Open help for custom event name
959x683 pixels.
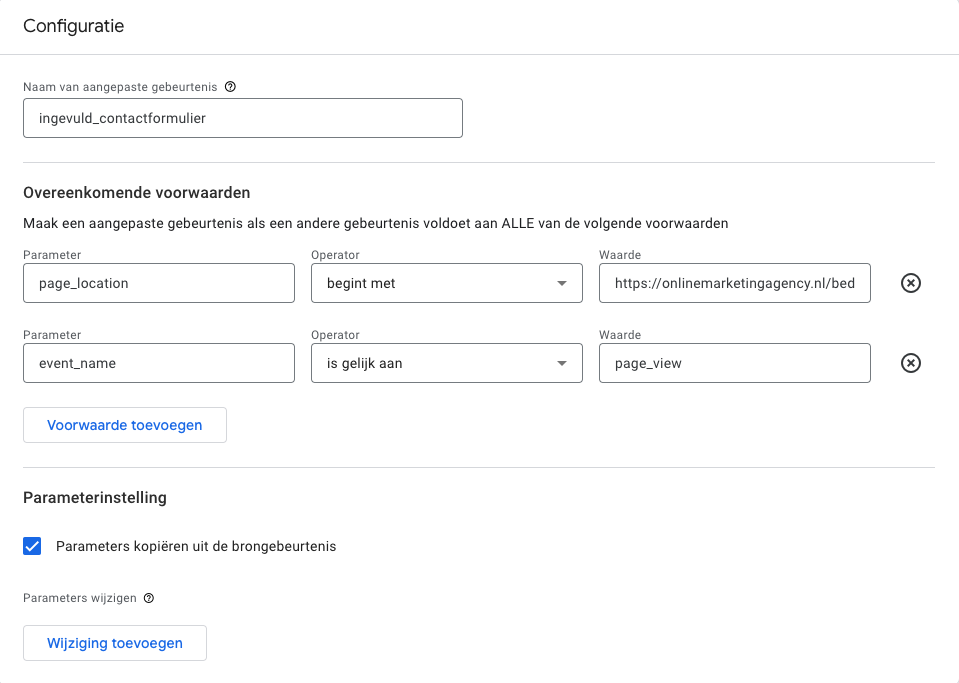(x=231, y=87)
